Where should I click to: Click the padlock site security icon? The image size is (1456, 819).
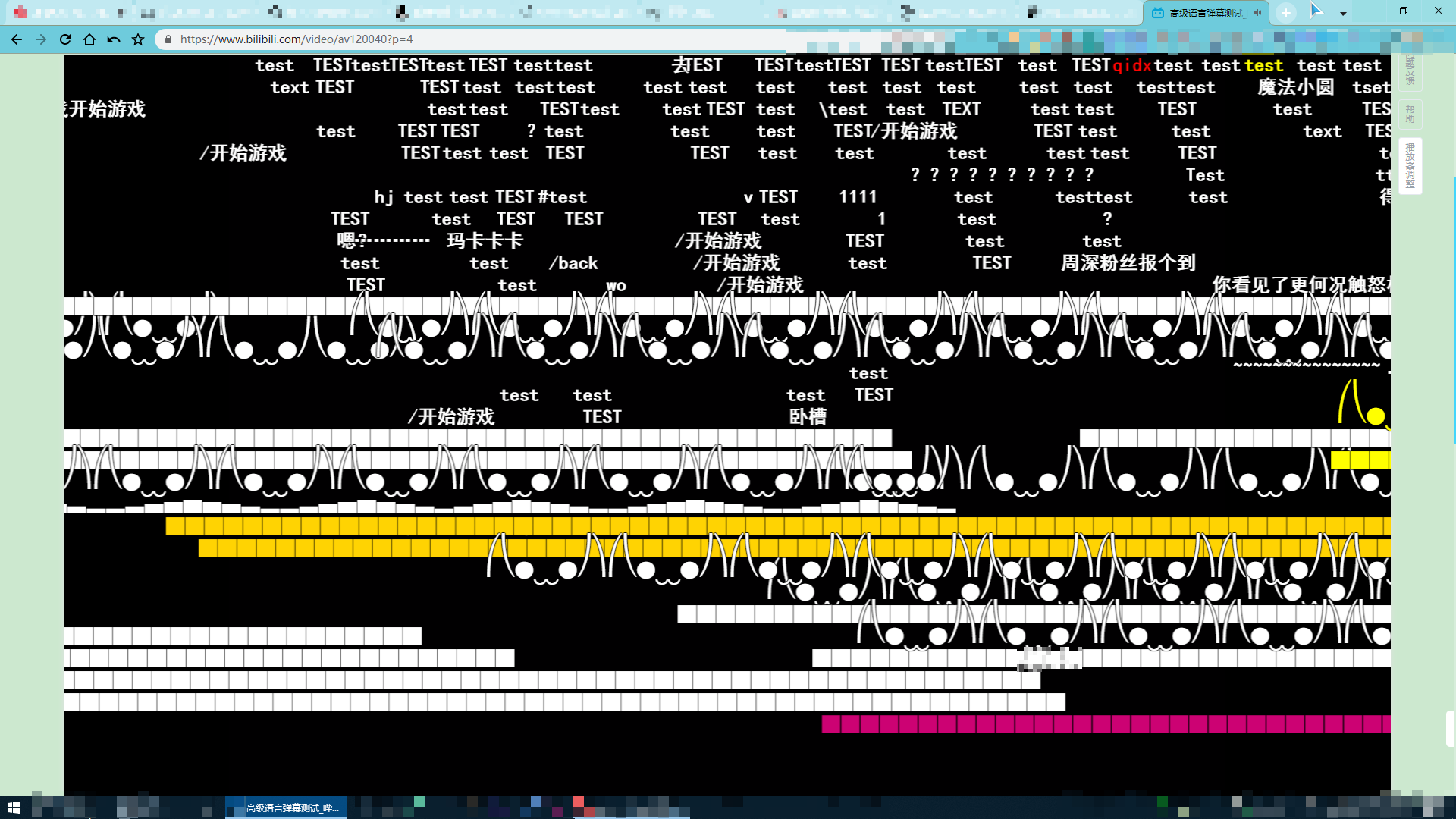168,39
